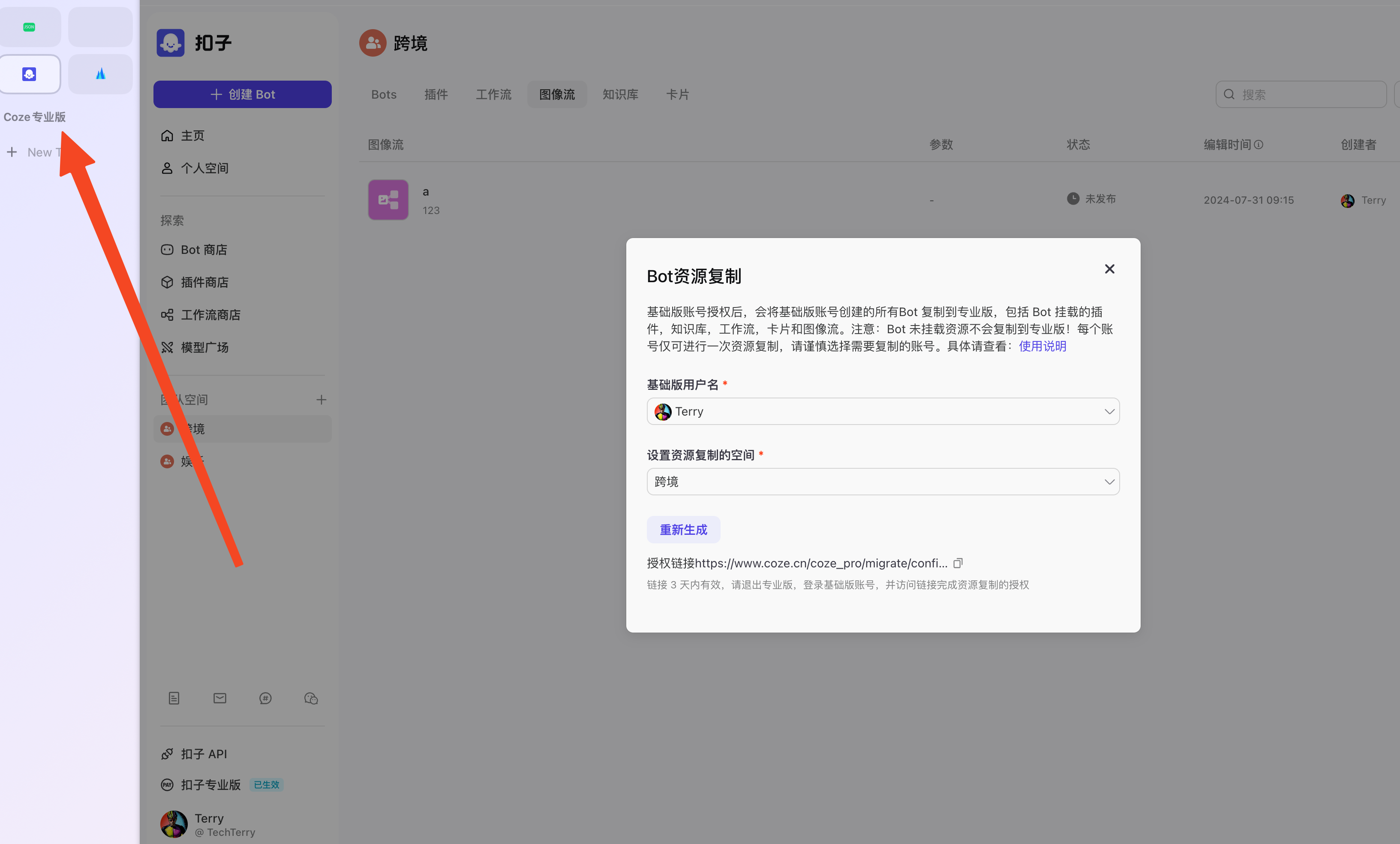Click the 2024-07-31 09:15 edit time cell
This screenshot has height=844, width=1400.
coord(1249,200)
